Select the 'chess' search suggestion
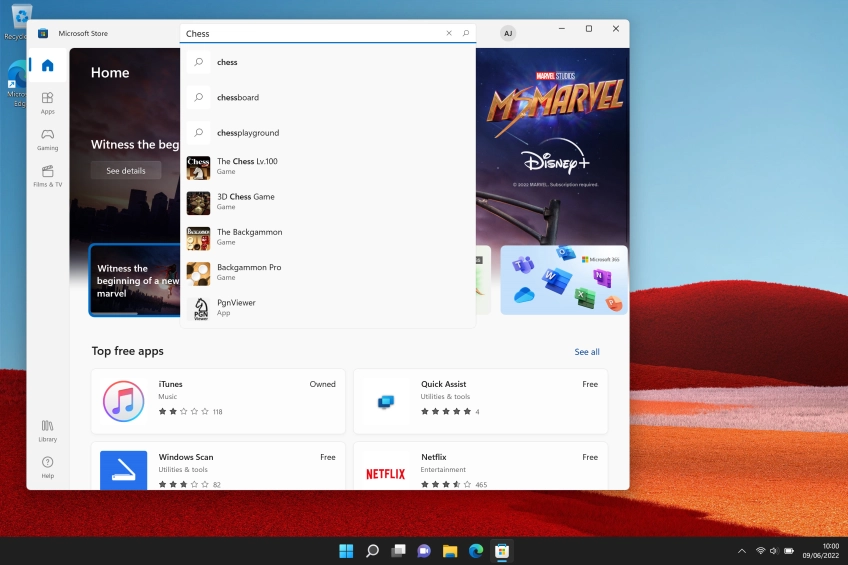The width and height of the screenshot is (848, 565). [328, 62]
